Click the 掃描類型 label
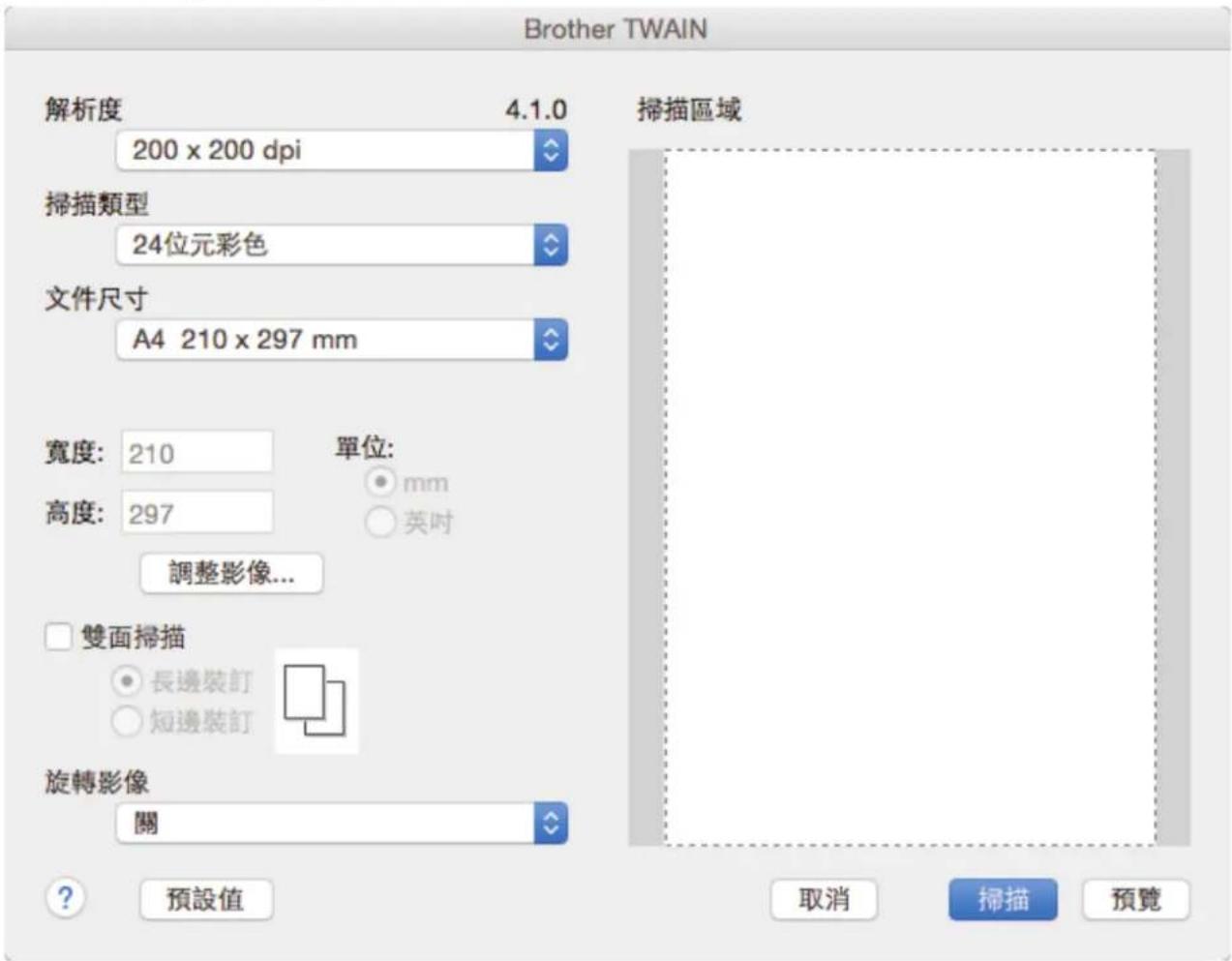Screen dimensions: 1232x961 click(x=97, y=204)
